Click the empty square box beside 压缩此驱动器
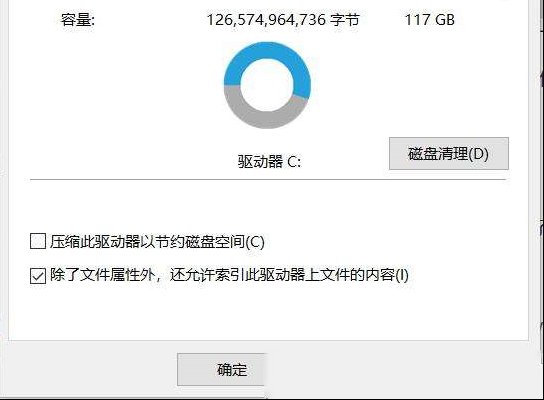The width and height of the screenshot is (544, 400). (38, 241)
